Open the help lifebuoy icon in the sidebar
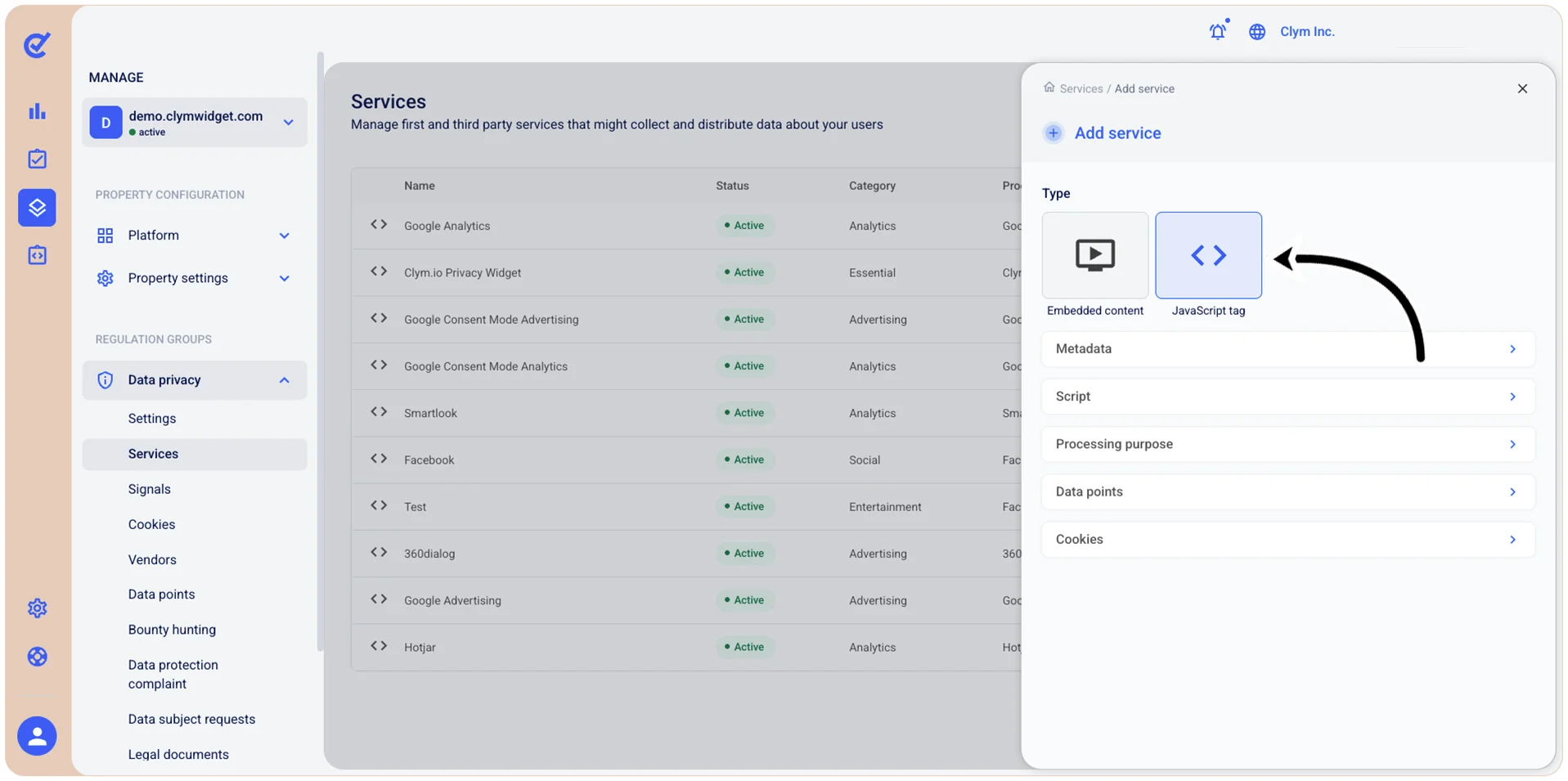Image resolution: width=1568 pixels, height=781 pixels. click(x=37, y=657)
